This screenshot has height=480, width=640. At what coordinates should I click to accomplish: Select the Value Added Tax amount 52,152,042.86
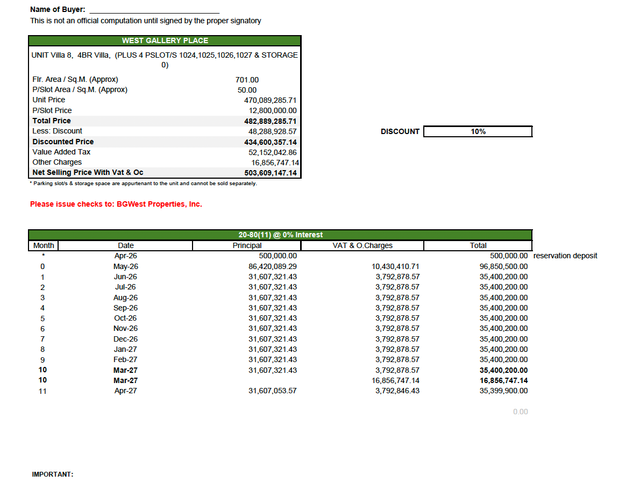click(272, 152)
